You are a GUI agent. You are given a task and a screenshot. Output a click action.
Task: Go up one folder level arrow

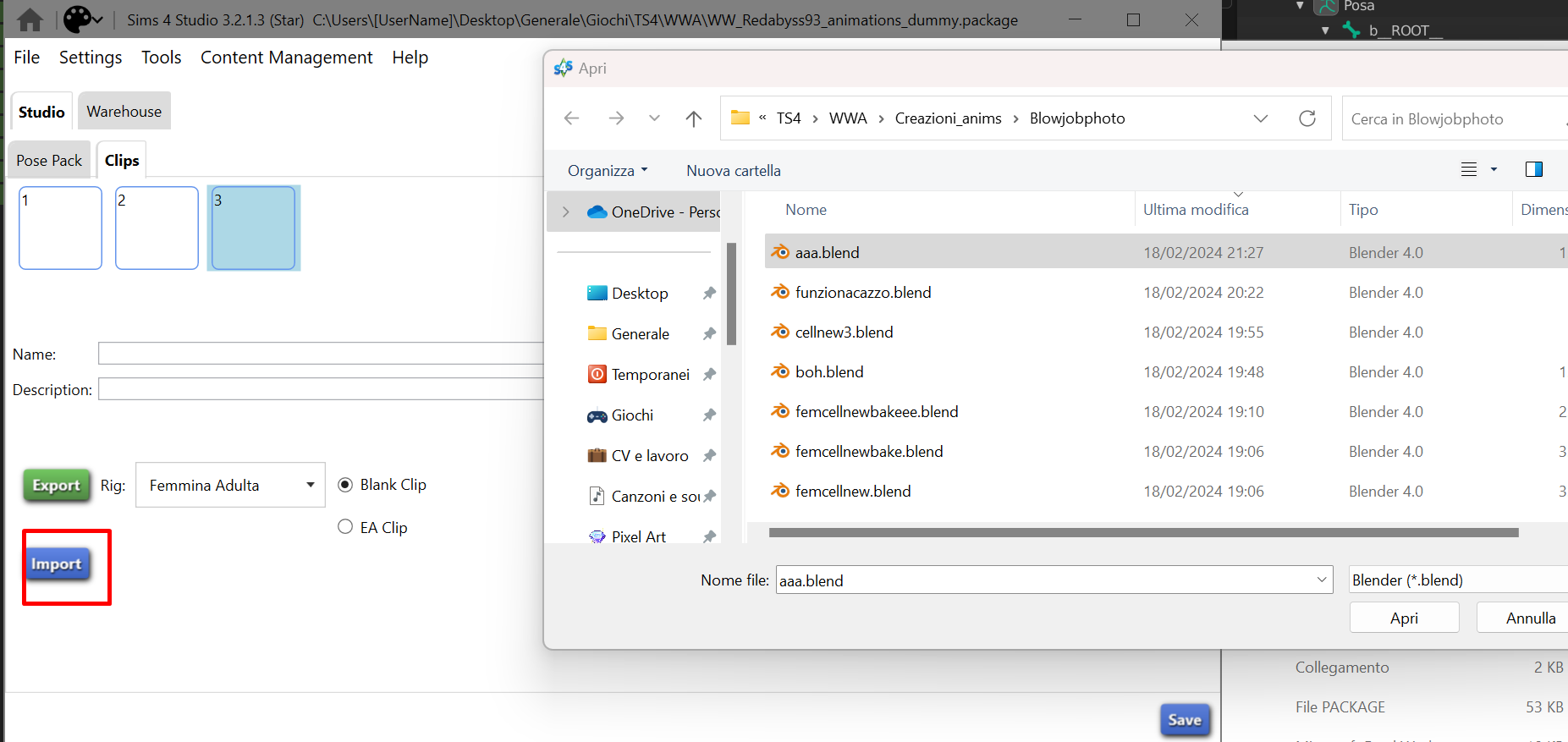coord(694,118)
